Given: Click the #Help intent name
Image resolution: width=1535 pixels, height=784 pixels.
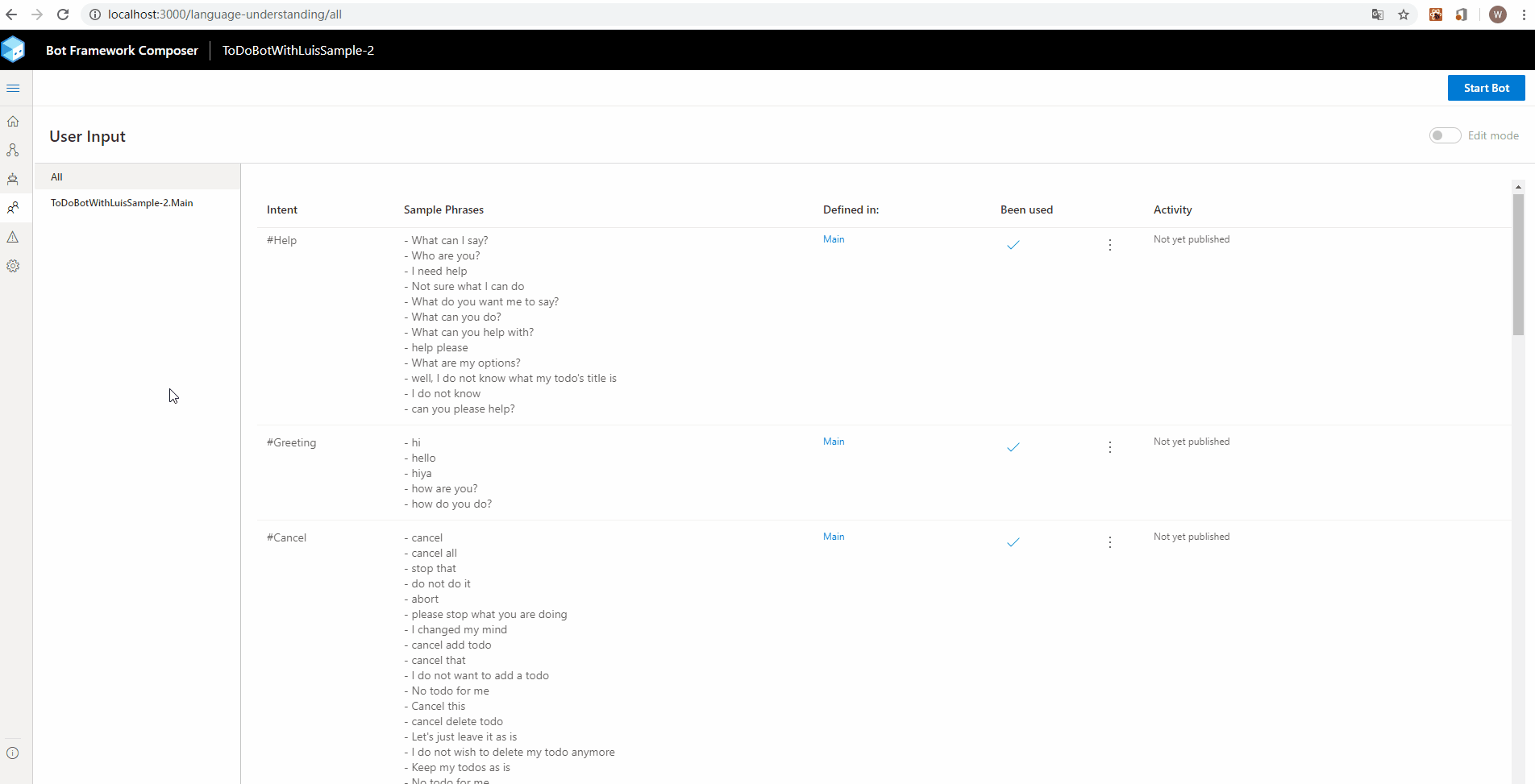Looking at the screenshot, I should [x=281, y=240].
